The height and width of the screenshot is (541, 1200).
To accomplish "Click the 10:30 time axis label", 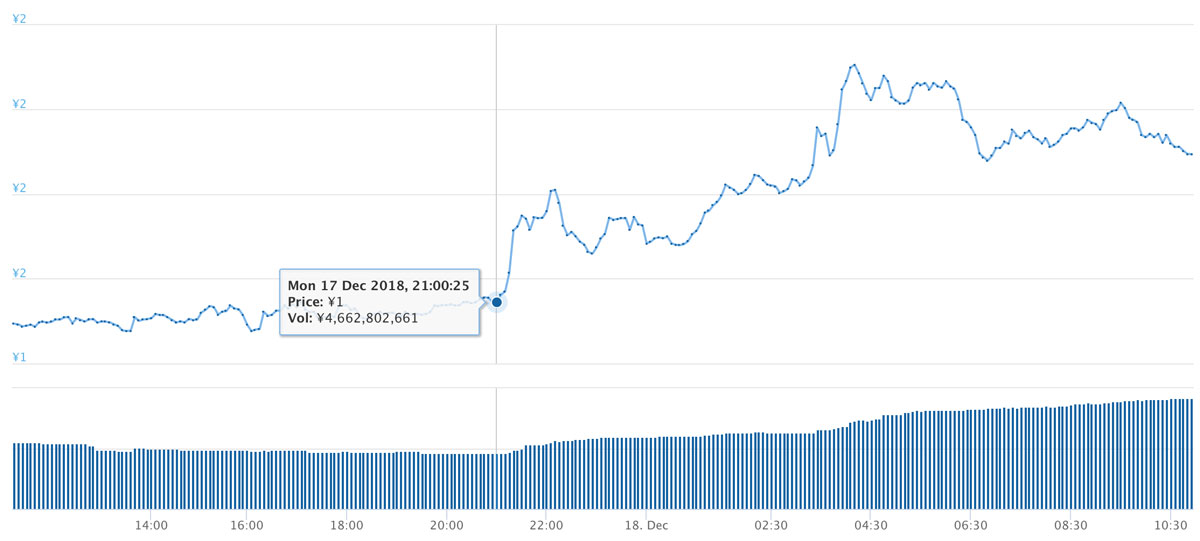I will tap(1170, 525).
